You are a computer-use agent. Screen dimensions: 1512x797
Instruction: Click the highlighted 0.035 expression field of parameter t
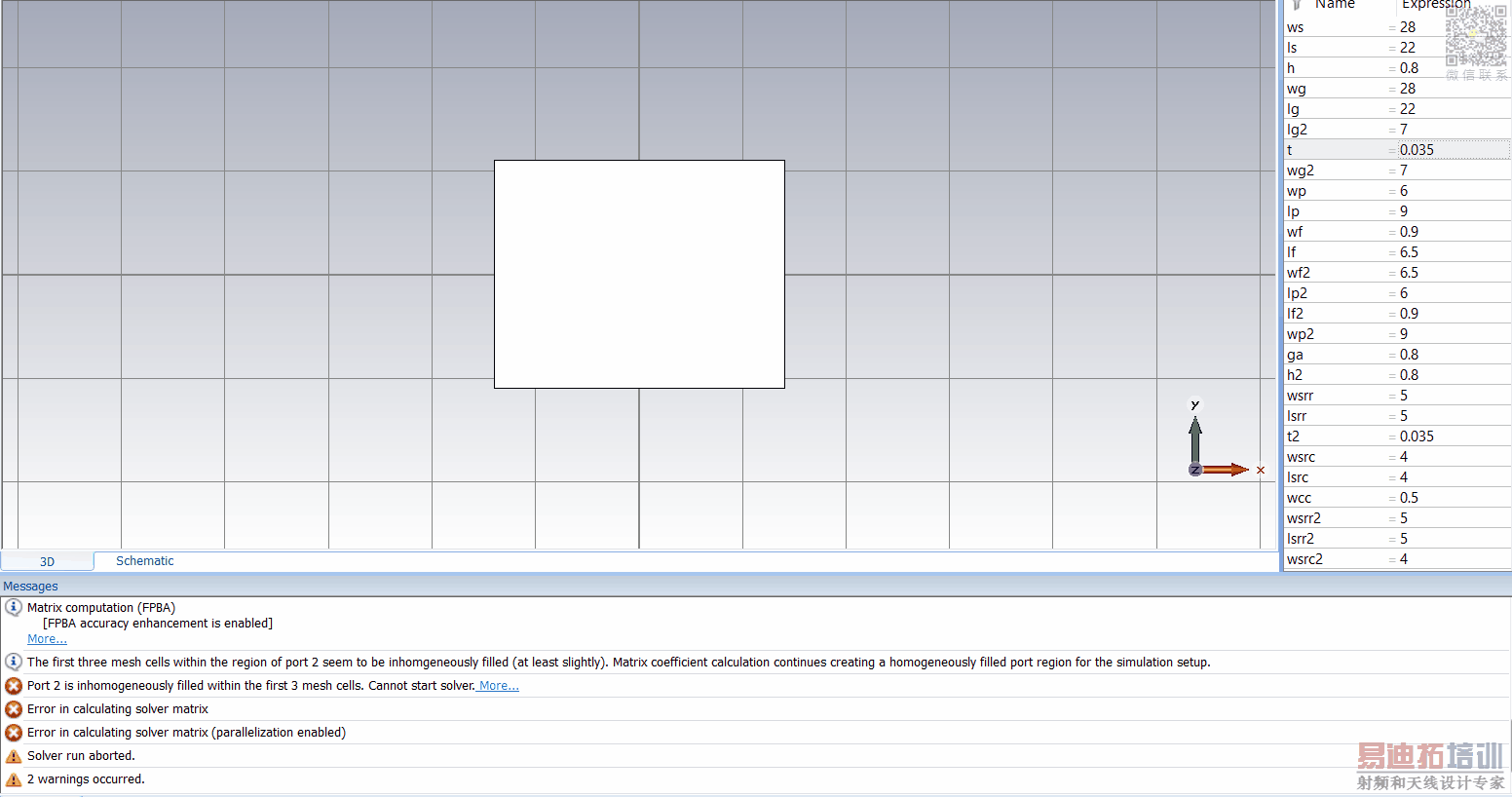click(1455, 150)
